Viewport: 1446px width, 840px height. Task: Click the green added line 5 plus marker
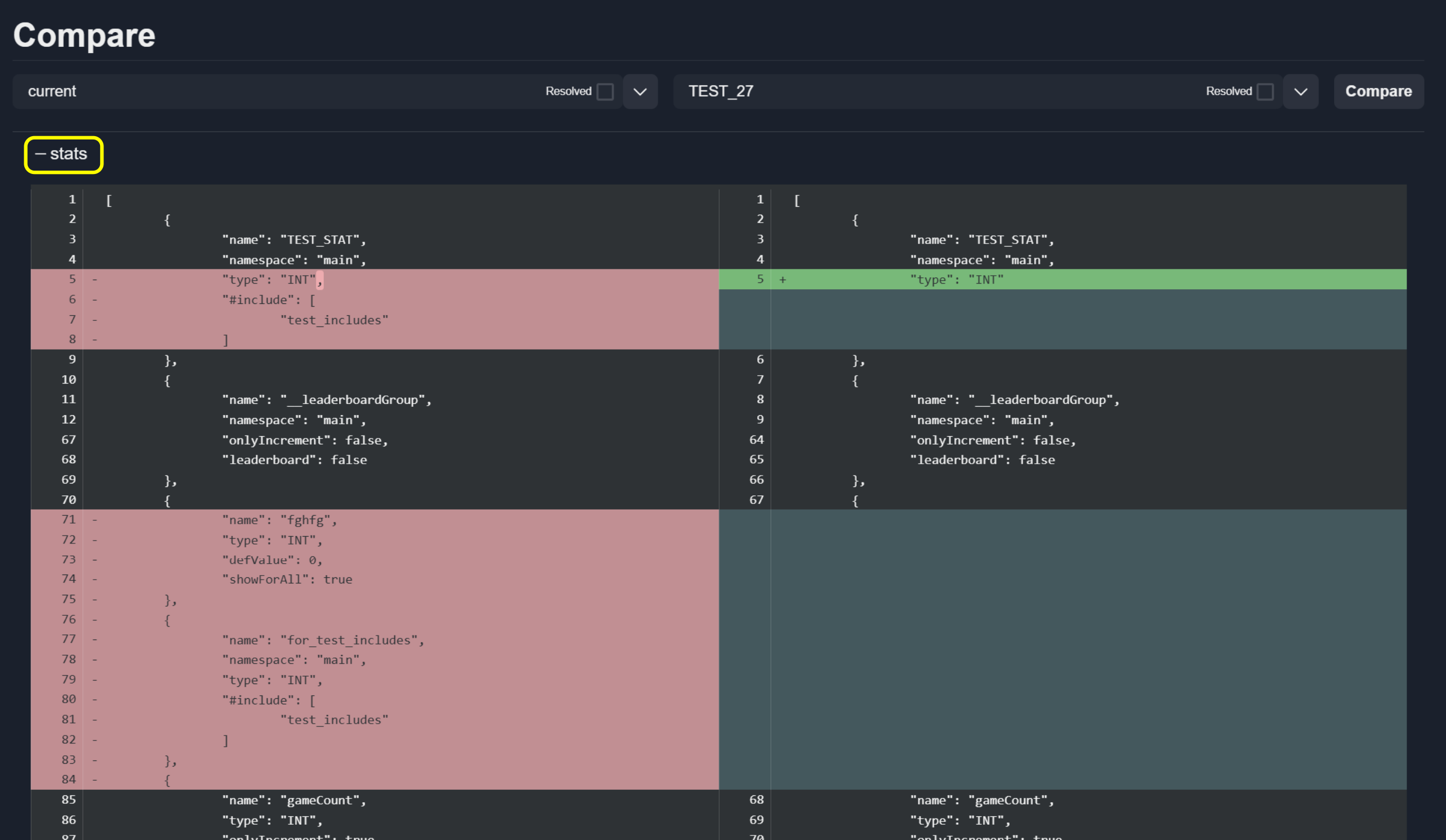[783, 280]
